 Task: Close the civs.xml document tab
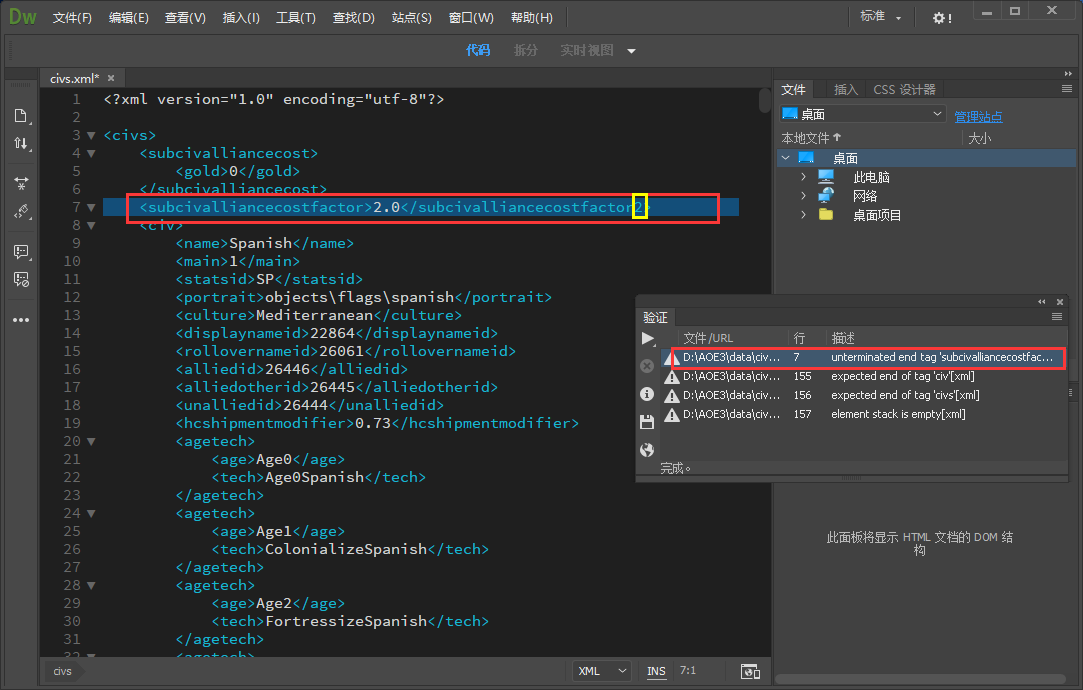click(111, 78)
